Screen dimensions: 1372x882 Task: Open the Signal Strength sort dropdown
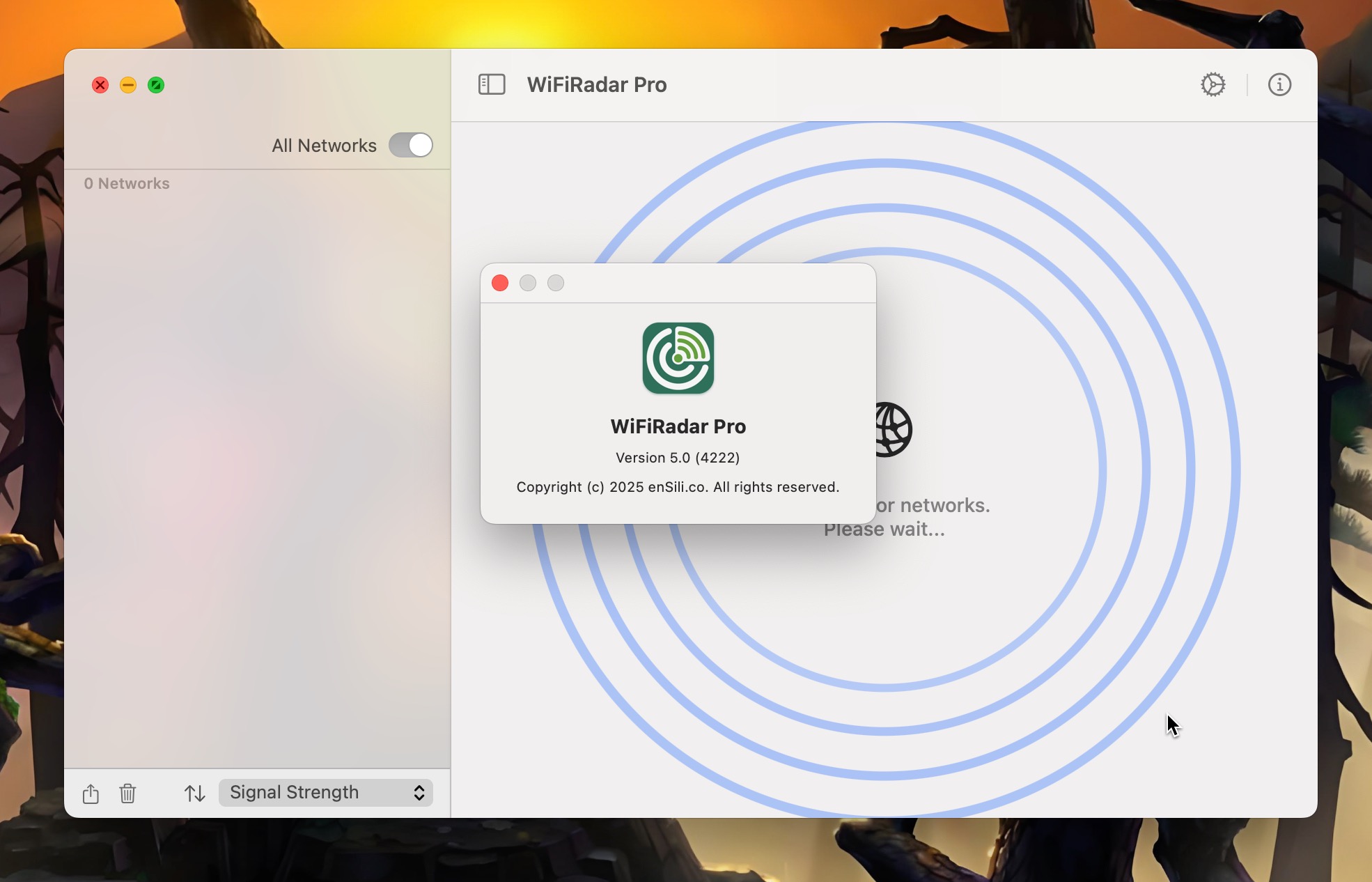(326, 793)
